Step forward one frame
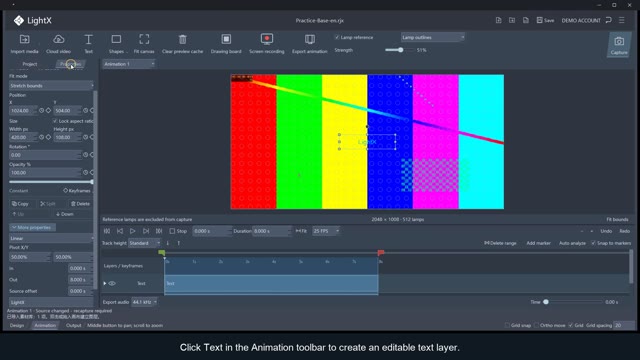This screenshot has height=360, width=640. pos(146,231)
